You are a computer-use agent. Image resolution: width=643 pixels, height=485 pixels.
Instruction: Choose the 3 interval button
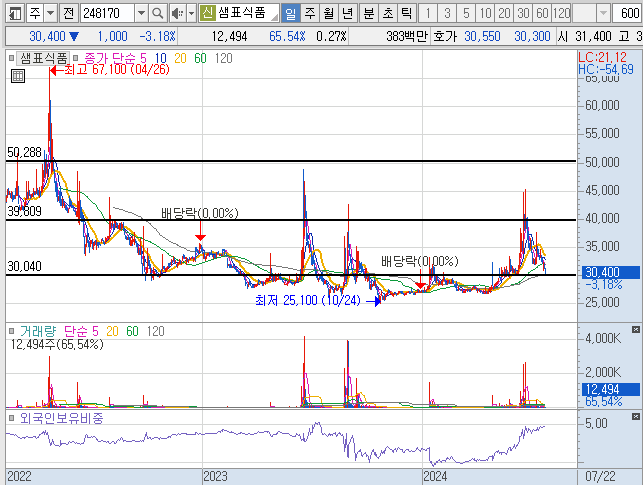(x=447, y=13)
